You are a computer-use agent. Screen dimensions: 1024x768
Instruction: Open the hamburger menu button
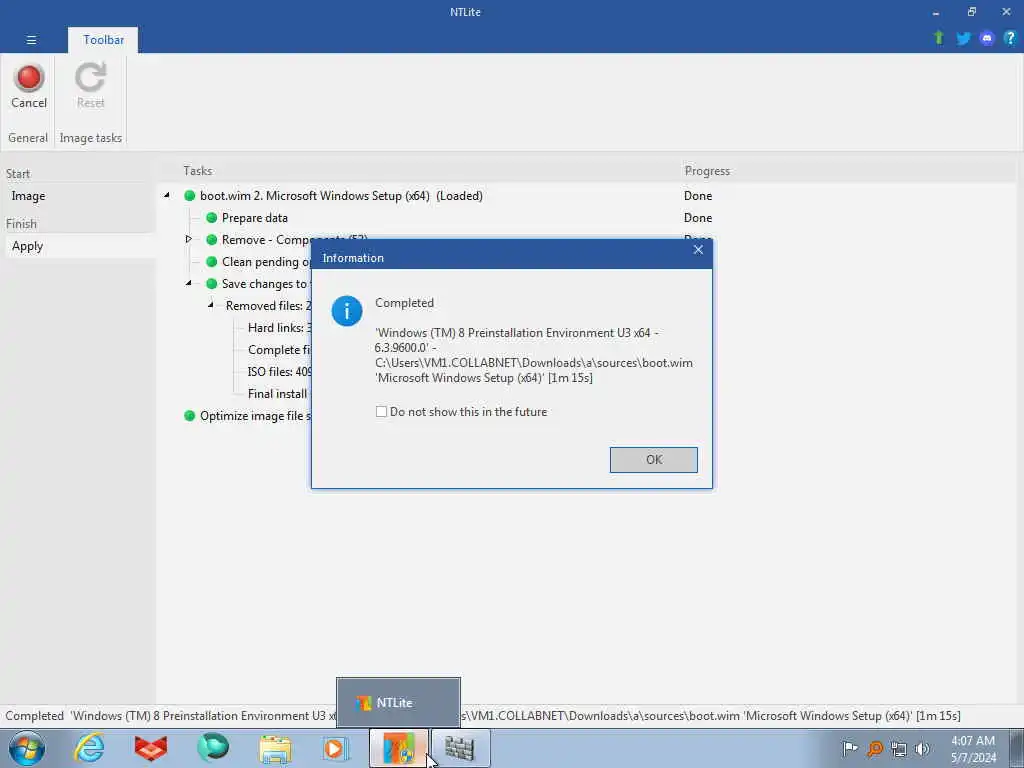pos(31,40)
